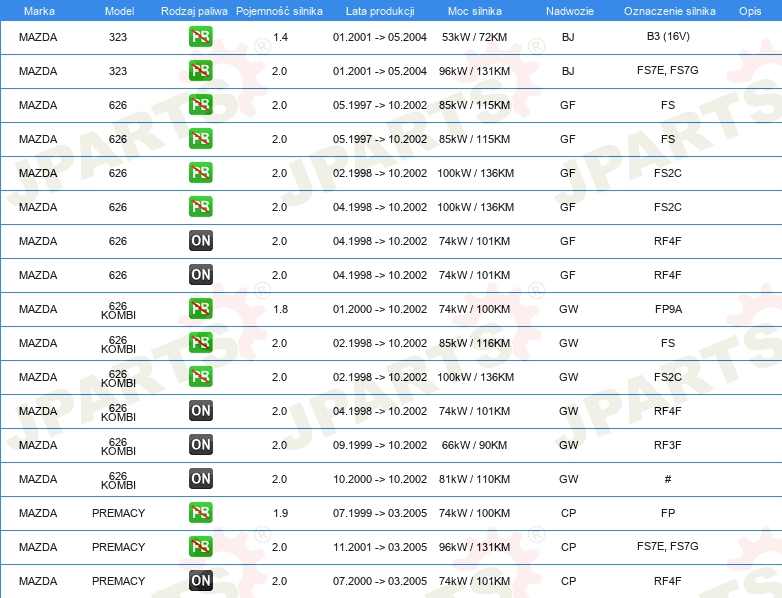The width and height of the screenshot is (782, 598).
Task: Select 626 KOMBI model in the RF3F row
Action: tap(118, 446)
